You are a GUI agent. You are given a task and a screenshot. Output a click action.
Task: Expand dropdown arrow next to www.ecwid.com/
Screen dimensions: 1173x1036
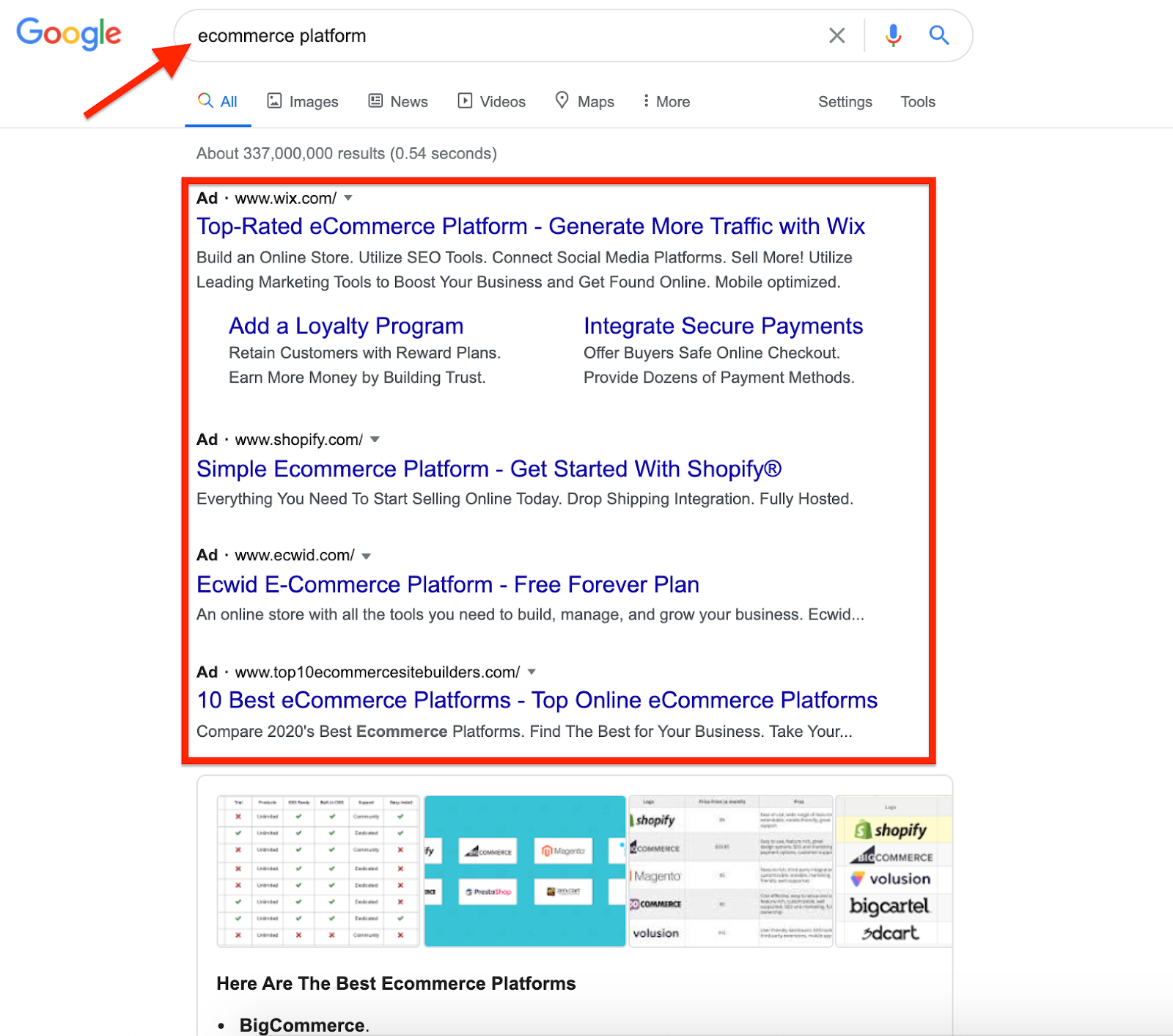367,556
